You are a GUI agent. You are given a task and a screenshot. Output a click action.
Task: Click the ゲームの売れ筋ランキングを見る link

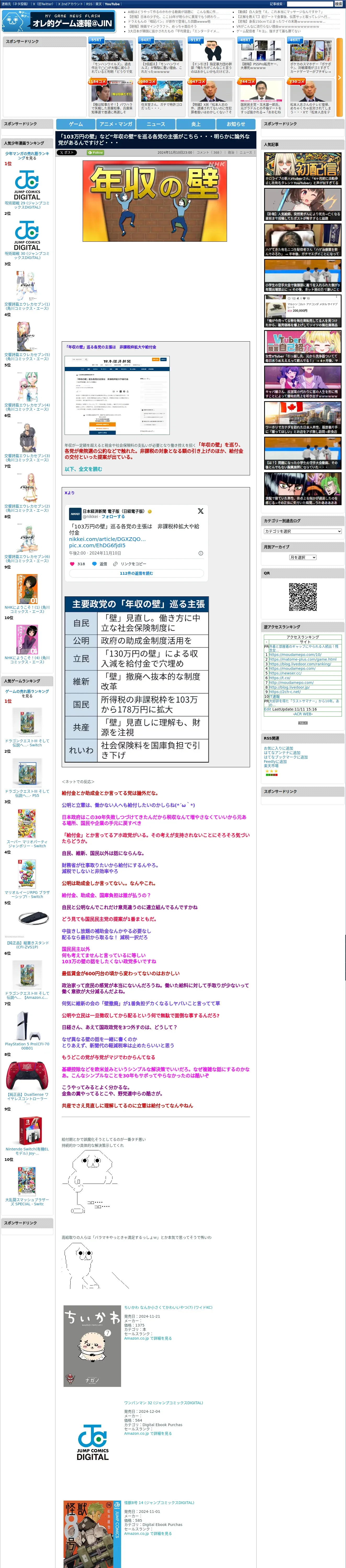click(x=27, y=693)
